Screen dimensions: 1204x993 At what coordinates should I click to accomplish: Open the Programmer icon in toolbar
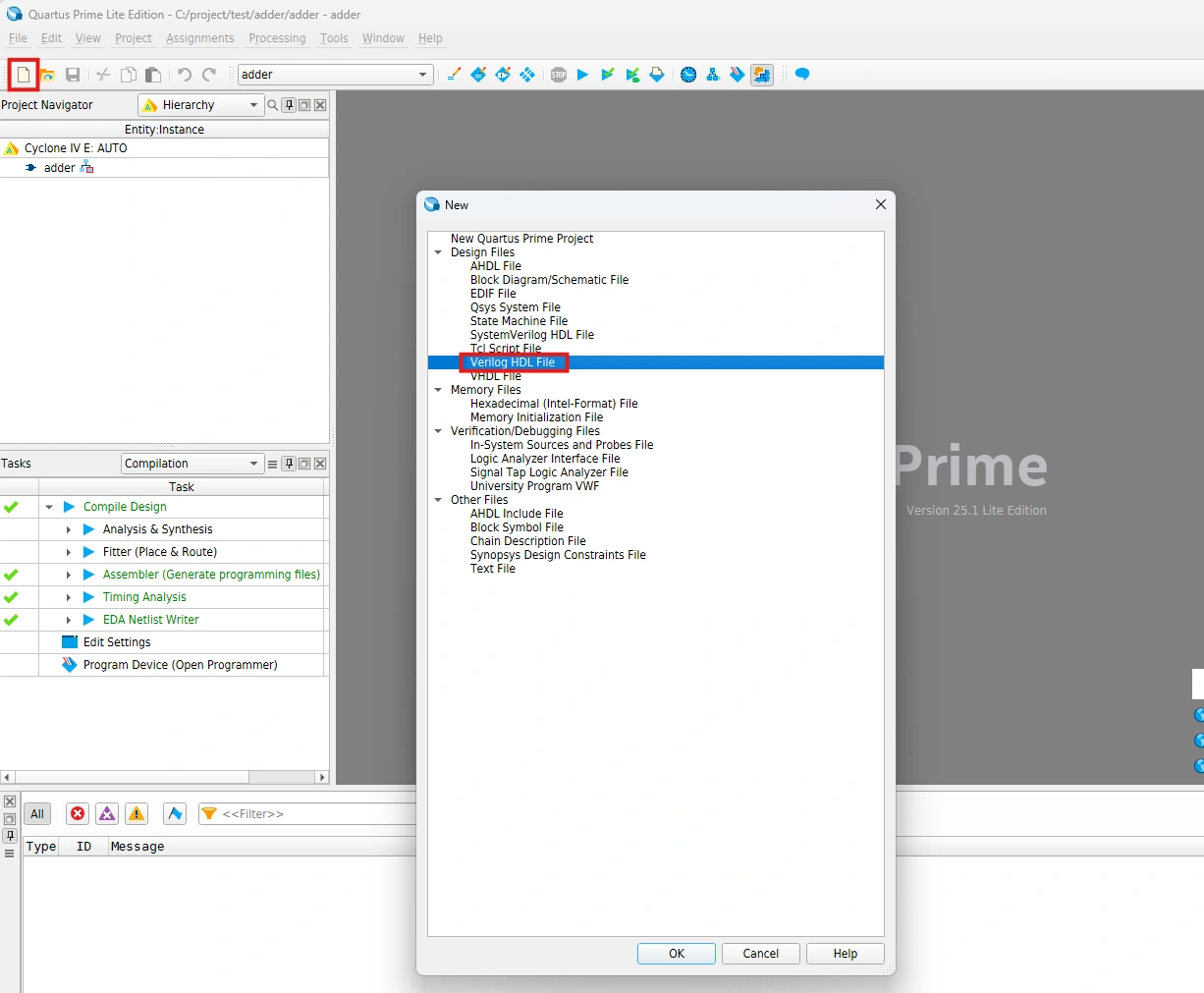pyautogui.click(x=737, y=75)
